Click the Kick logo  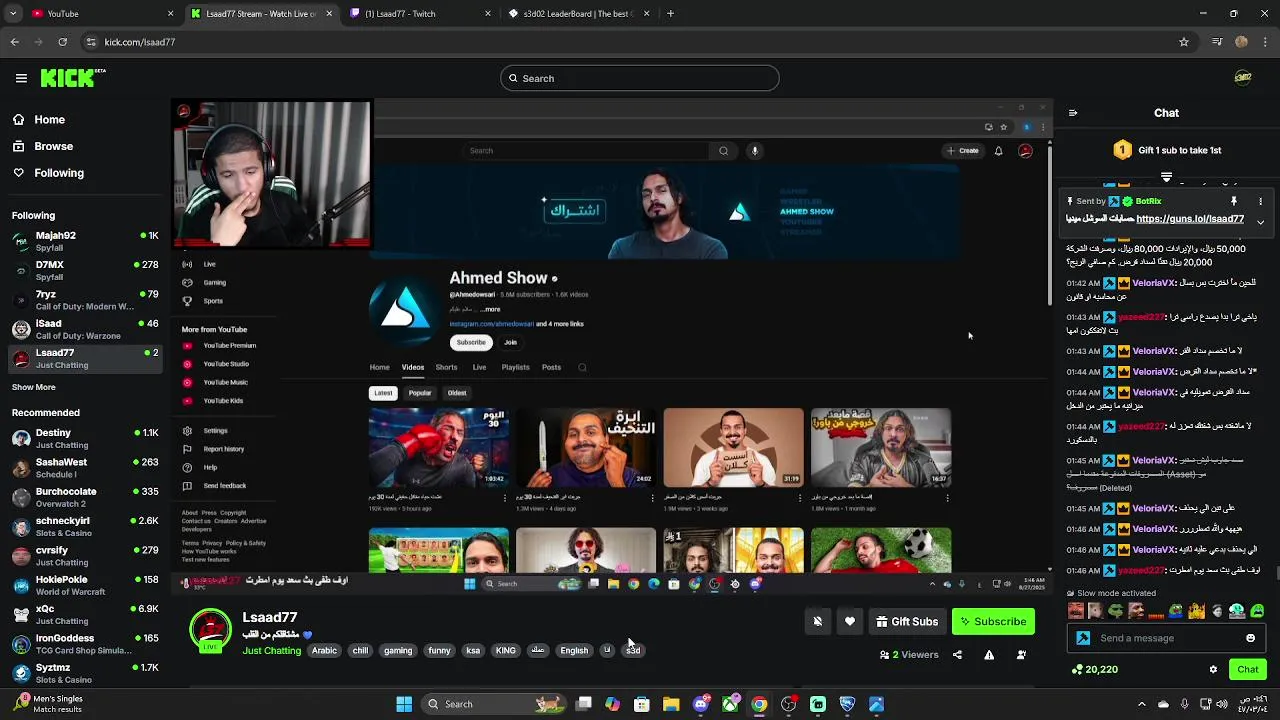pos(72,78)
